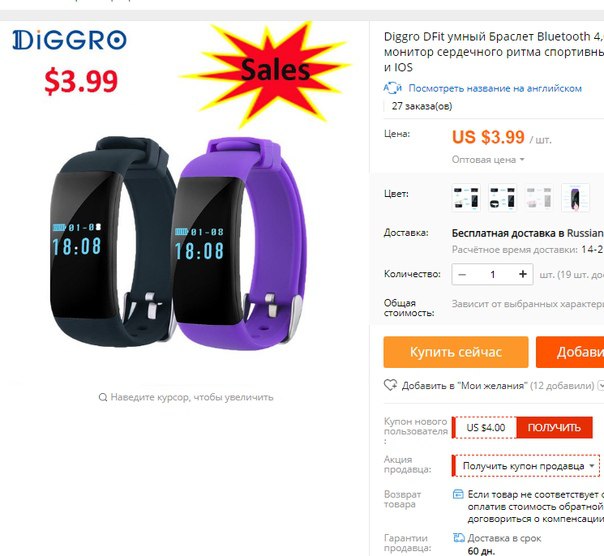Image resolution: width=604 pixels, height=556 pixels.
Task: Click the Diggro brand logo
Action: pos(69,40)
